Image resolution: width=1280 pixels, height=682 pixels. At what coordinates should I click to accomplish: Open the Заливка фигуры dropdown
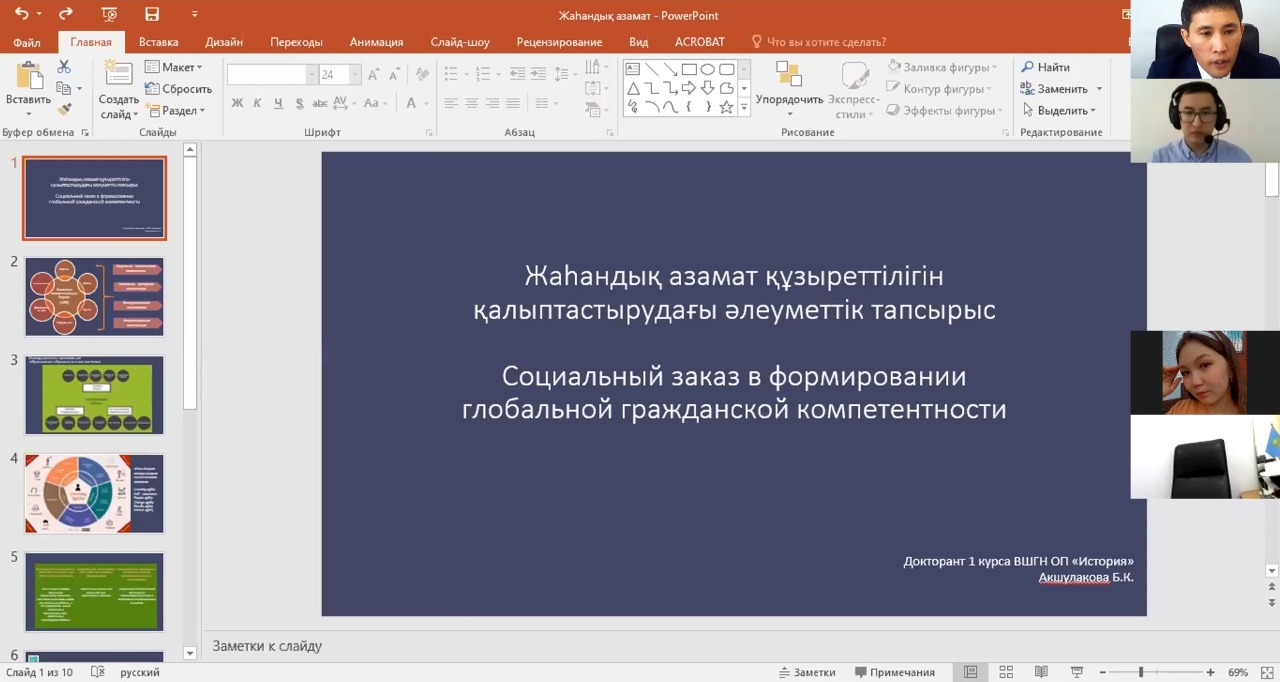tap(944, 67)
